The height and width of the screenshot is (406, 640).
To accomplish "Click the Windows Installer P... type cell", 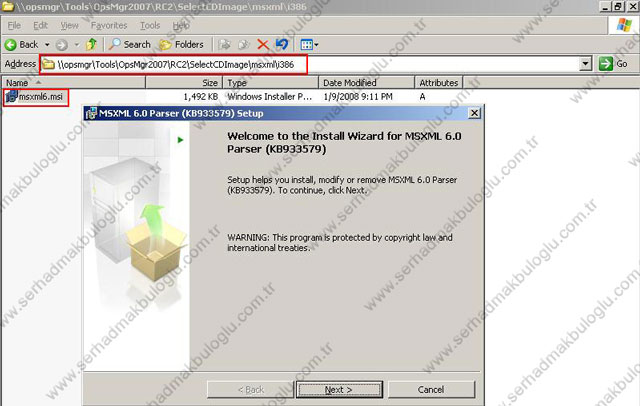I will tap(269, 97).
